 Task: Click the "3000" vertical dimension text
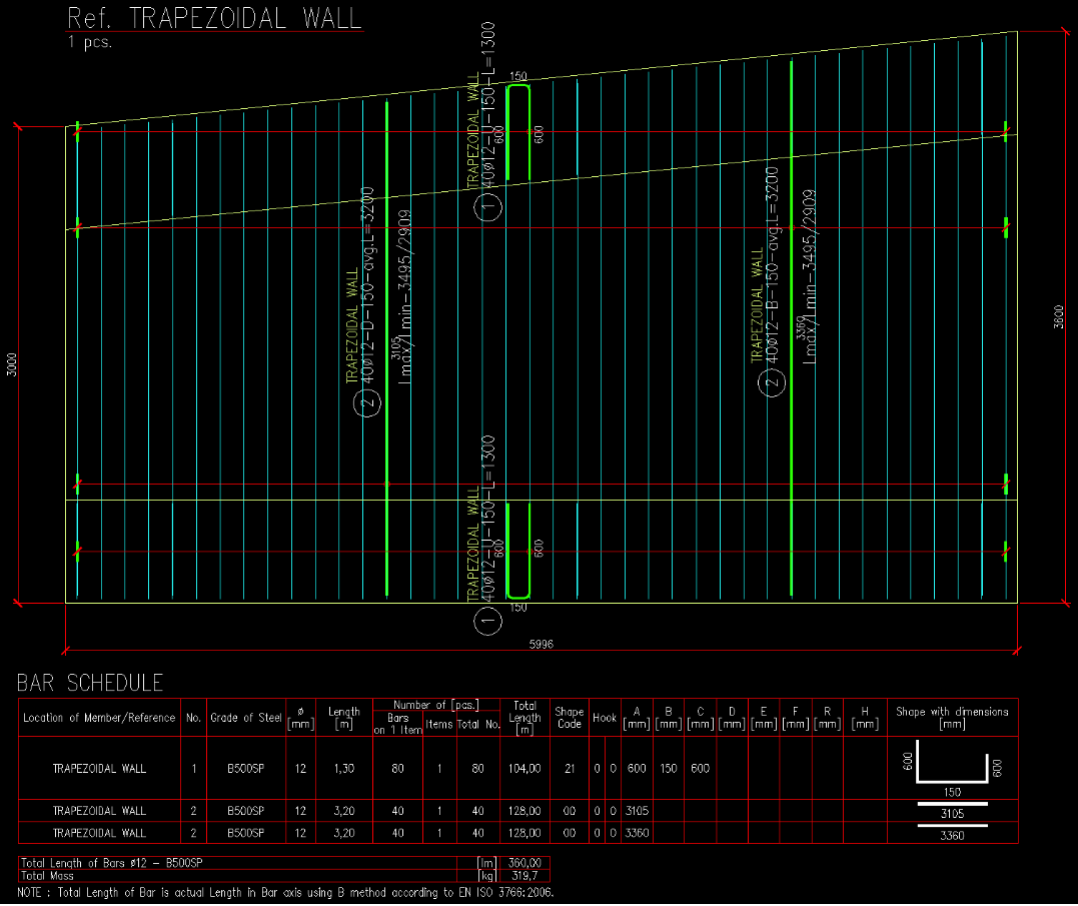click(12, 364)
